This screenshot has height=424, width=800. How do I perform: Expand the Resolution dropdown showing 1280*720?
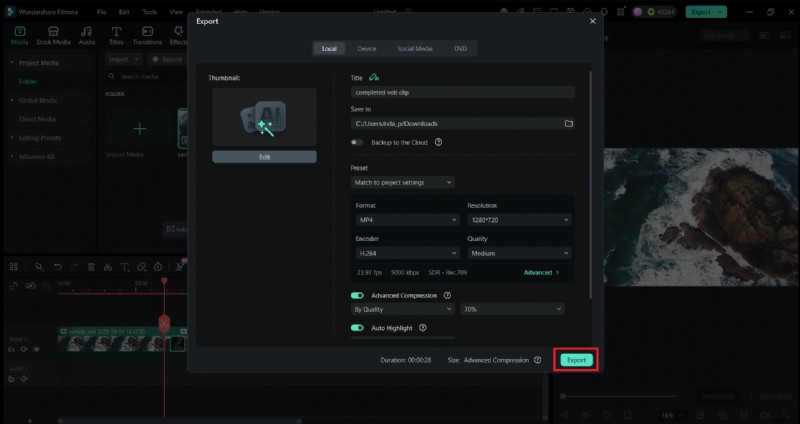[518, 220]
